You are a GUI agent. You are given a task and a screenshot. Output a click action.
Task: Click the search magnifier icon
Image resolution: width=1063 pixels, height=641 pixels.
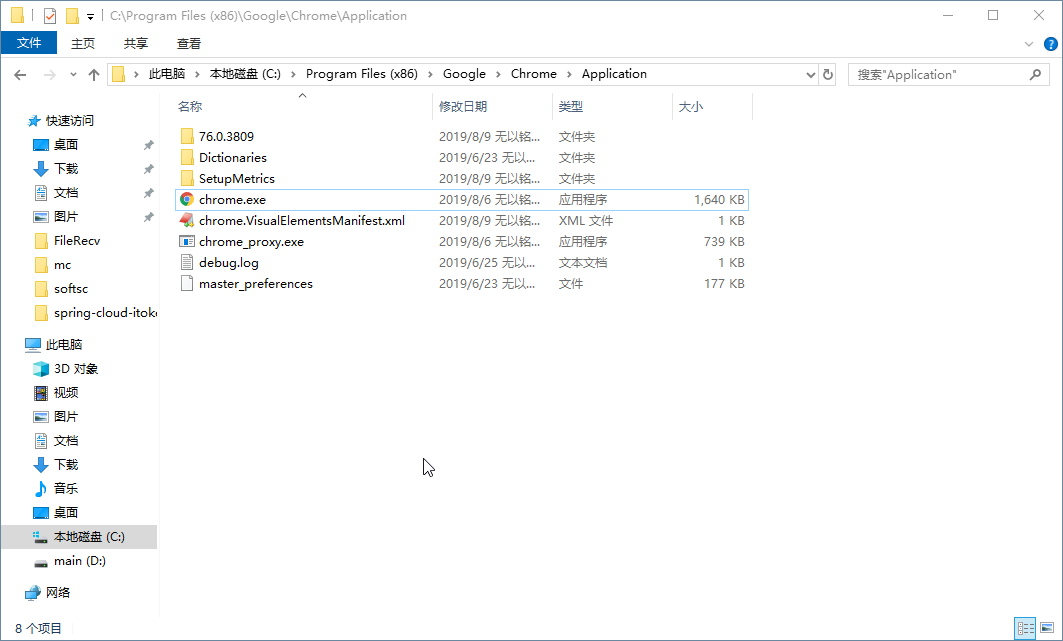tap(1035, 74)
